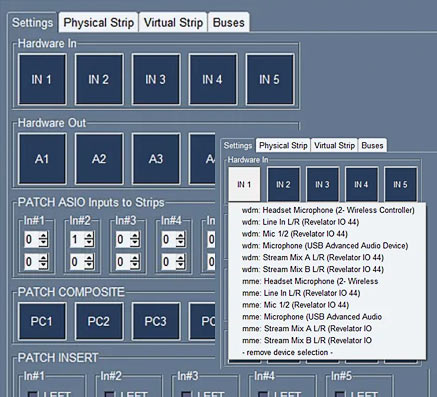Open IN 2 device list in small overlay window

(x=283, y=184)
